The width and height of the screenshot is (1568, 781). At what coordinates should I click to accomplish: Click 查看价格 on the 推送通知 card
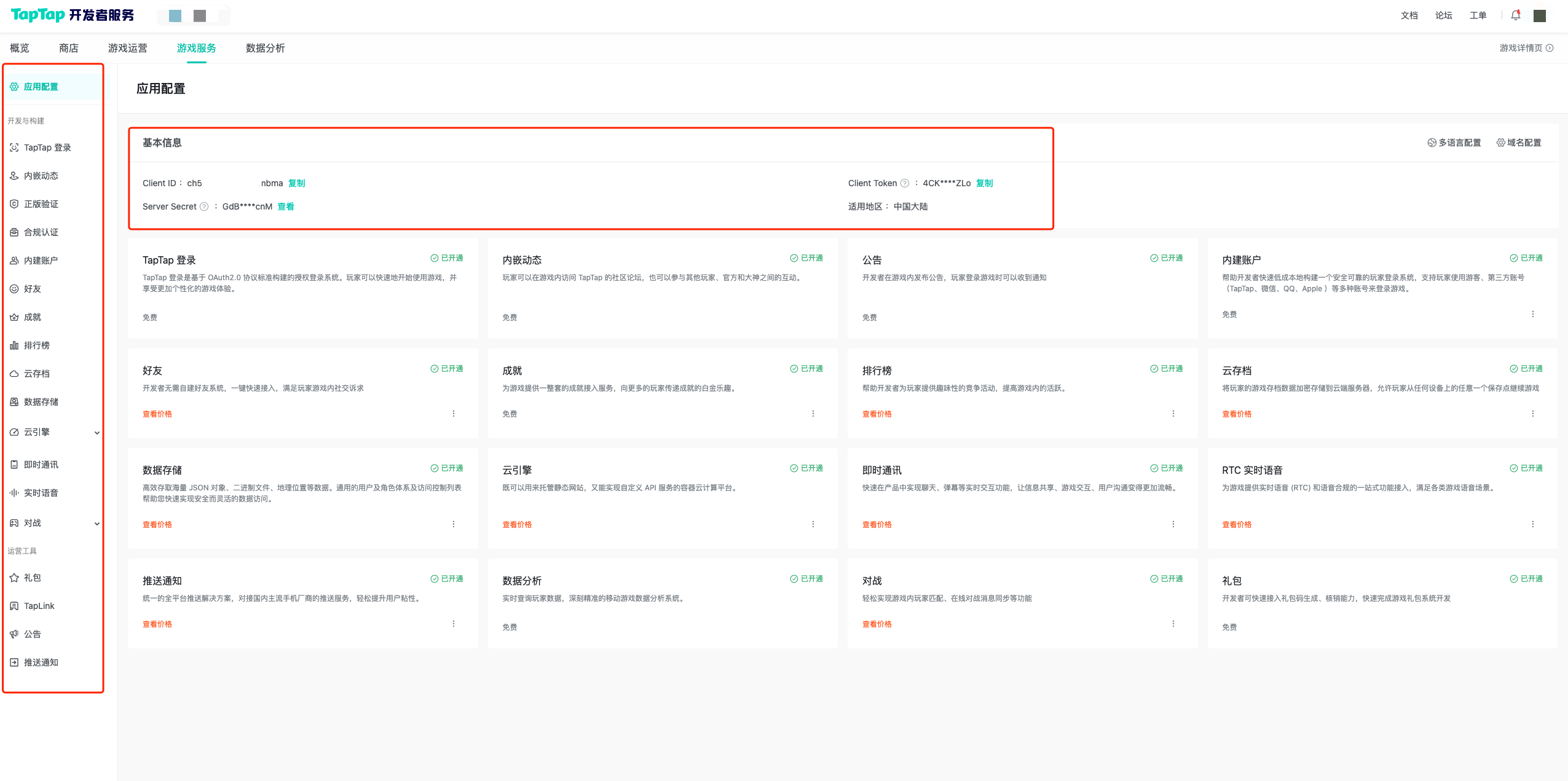[x=157, y=624]
